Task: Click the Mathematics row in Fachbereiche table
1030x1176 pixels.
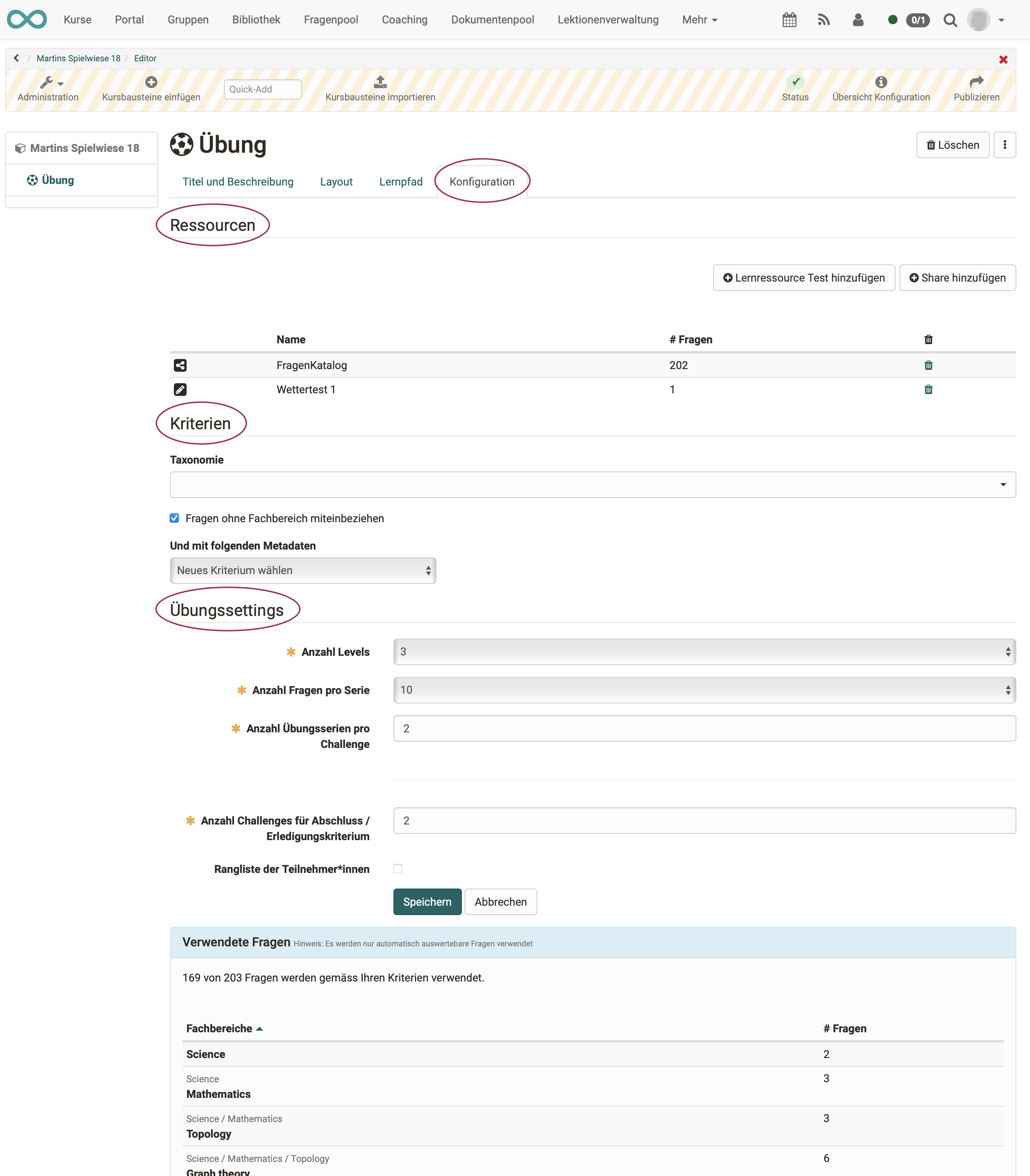Action: 593,1087
